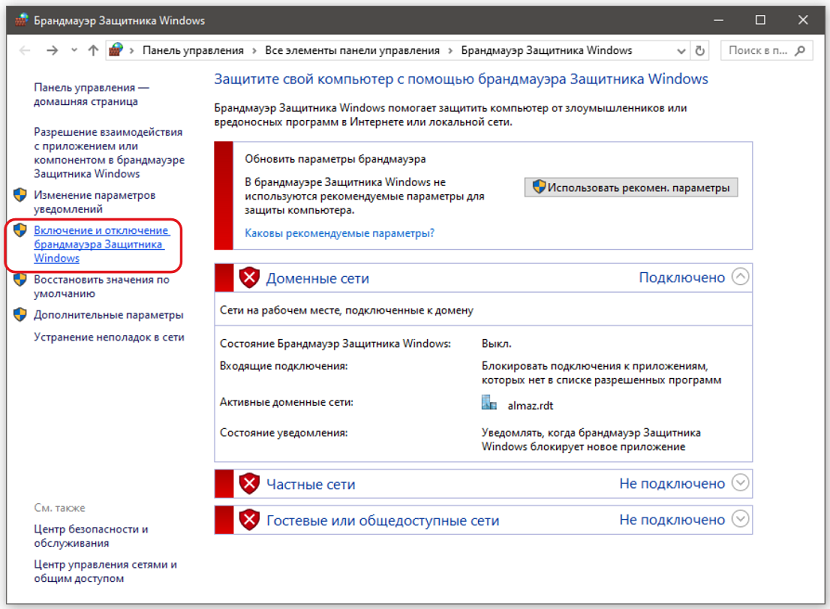Maximize the firewall window
The width and height of the screenshot is (830, 609).
[760, 20]
